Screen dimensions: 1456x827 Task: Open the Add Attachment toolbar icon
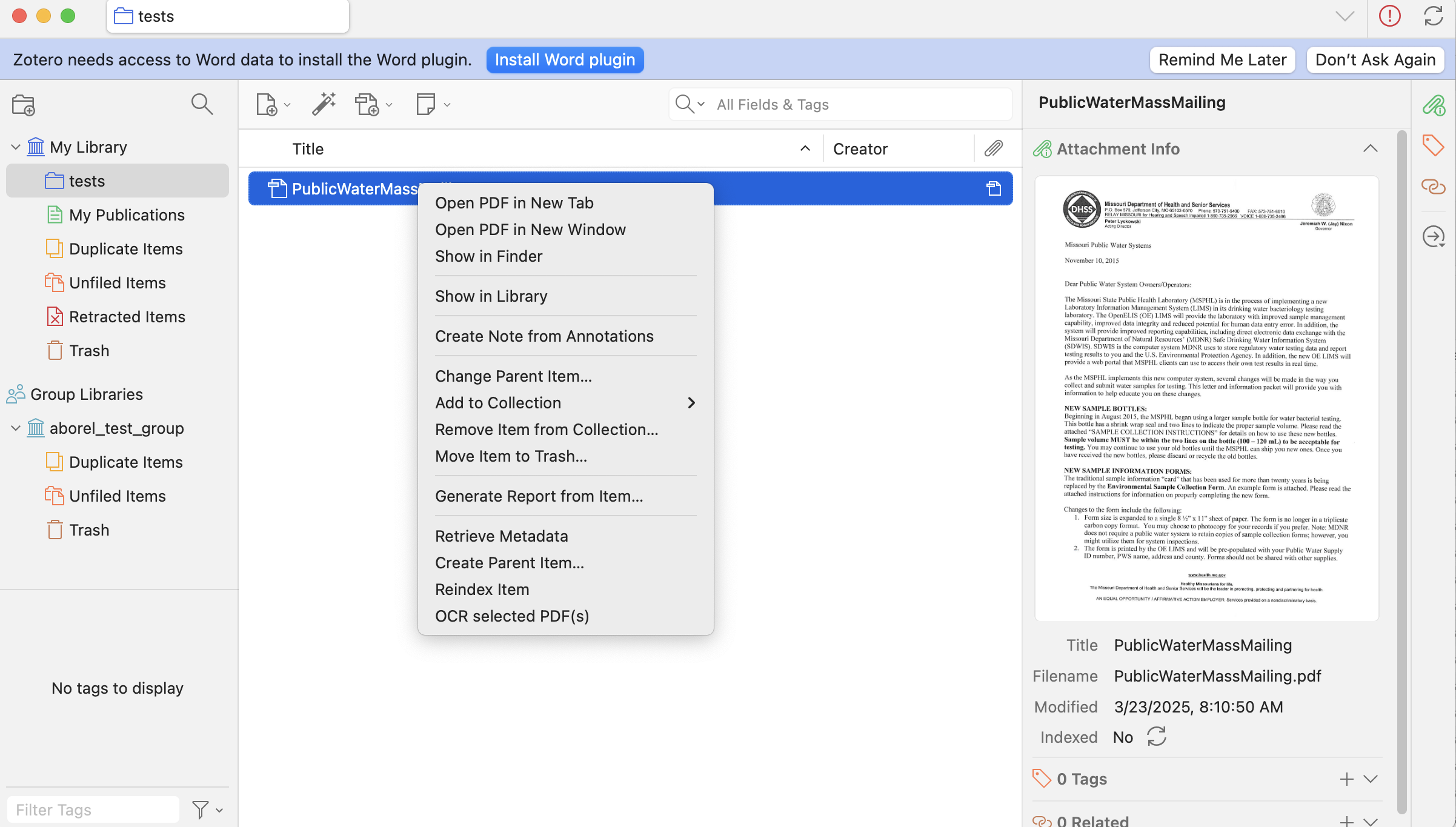click(368, 104)
